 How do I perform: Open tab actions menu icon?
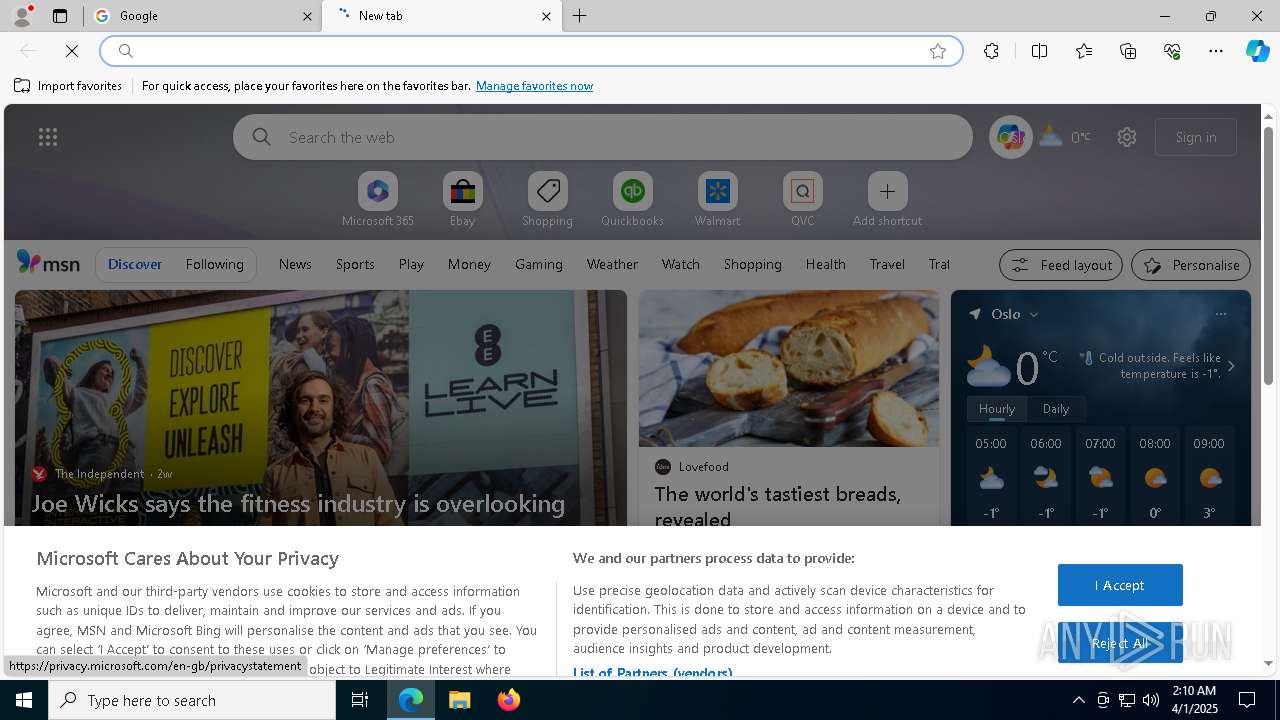tap(60, 16)
